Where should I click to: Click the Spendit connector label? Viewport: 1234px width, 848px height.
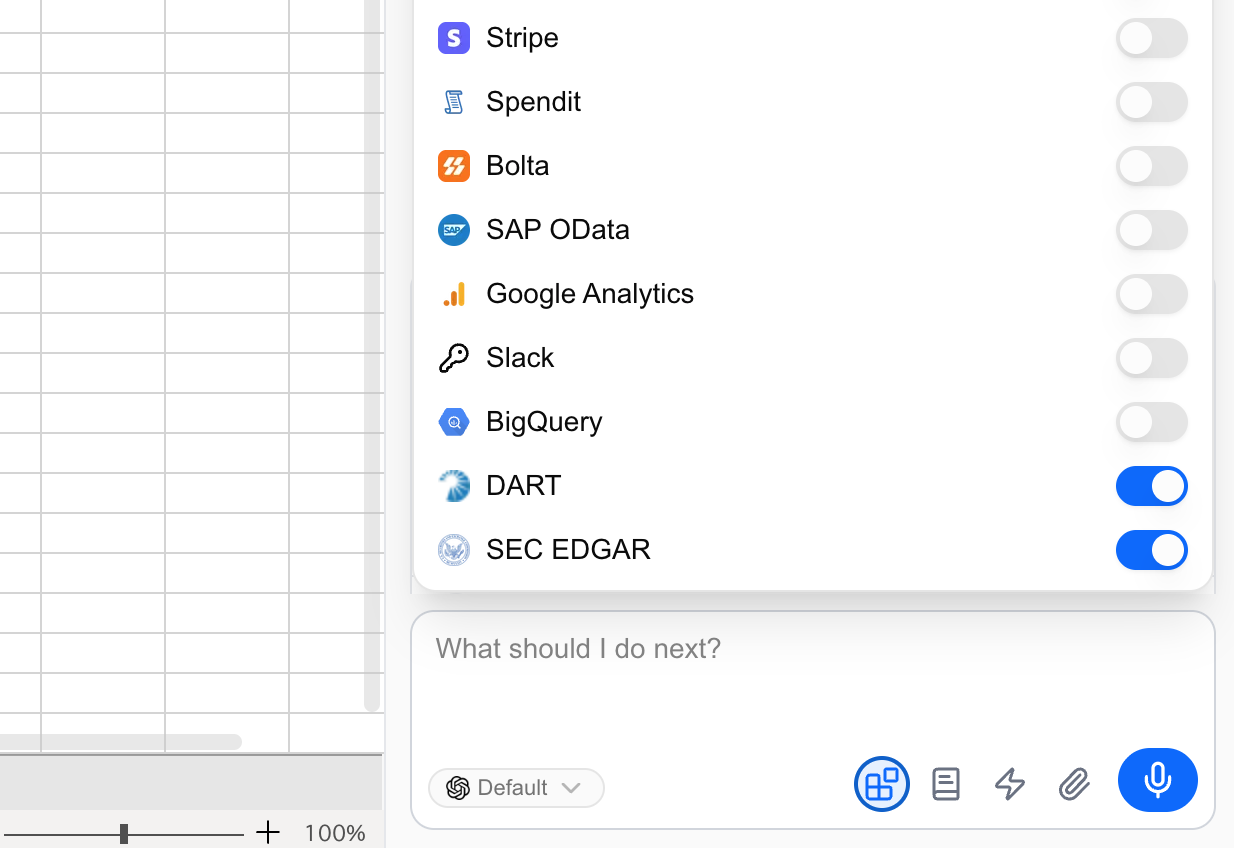(x=533, y=102)
